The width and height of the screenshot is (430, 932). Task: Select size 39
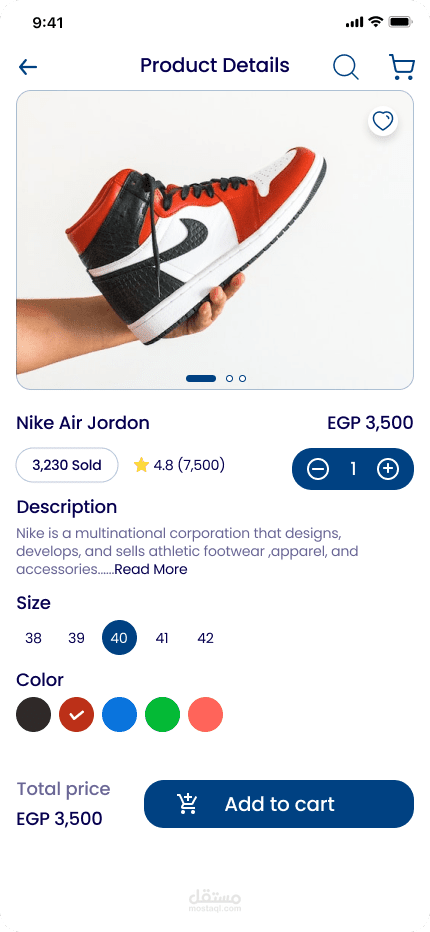(x=76, y=638)
